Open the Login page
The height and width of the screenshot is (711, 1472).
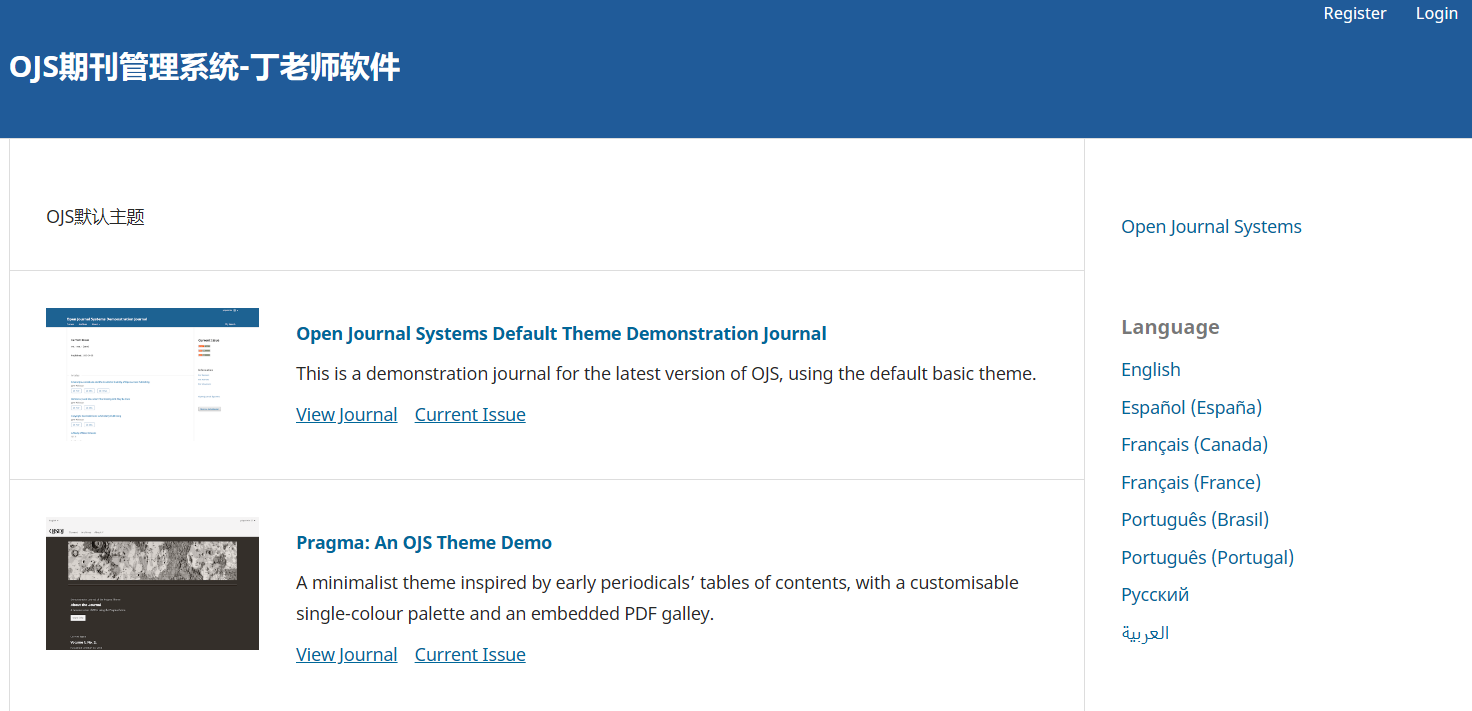click(x=1436, y=13)
